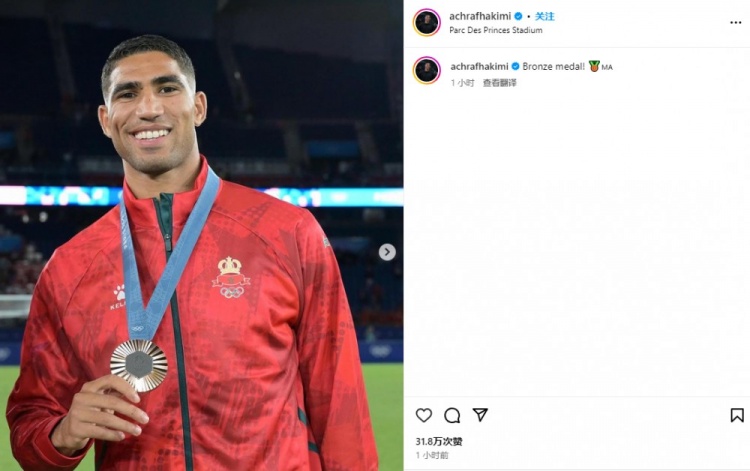Click the medal photo of the post
The image size is (750, 471).
(201, 235)
